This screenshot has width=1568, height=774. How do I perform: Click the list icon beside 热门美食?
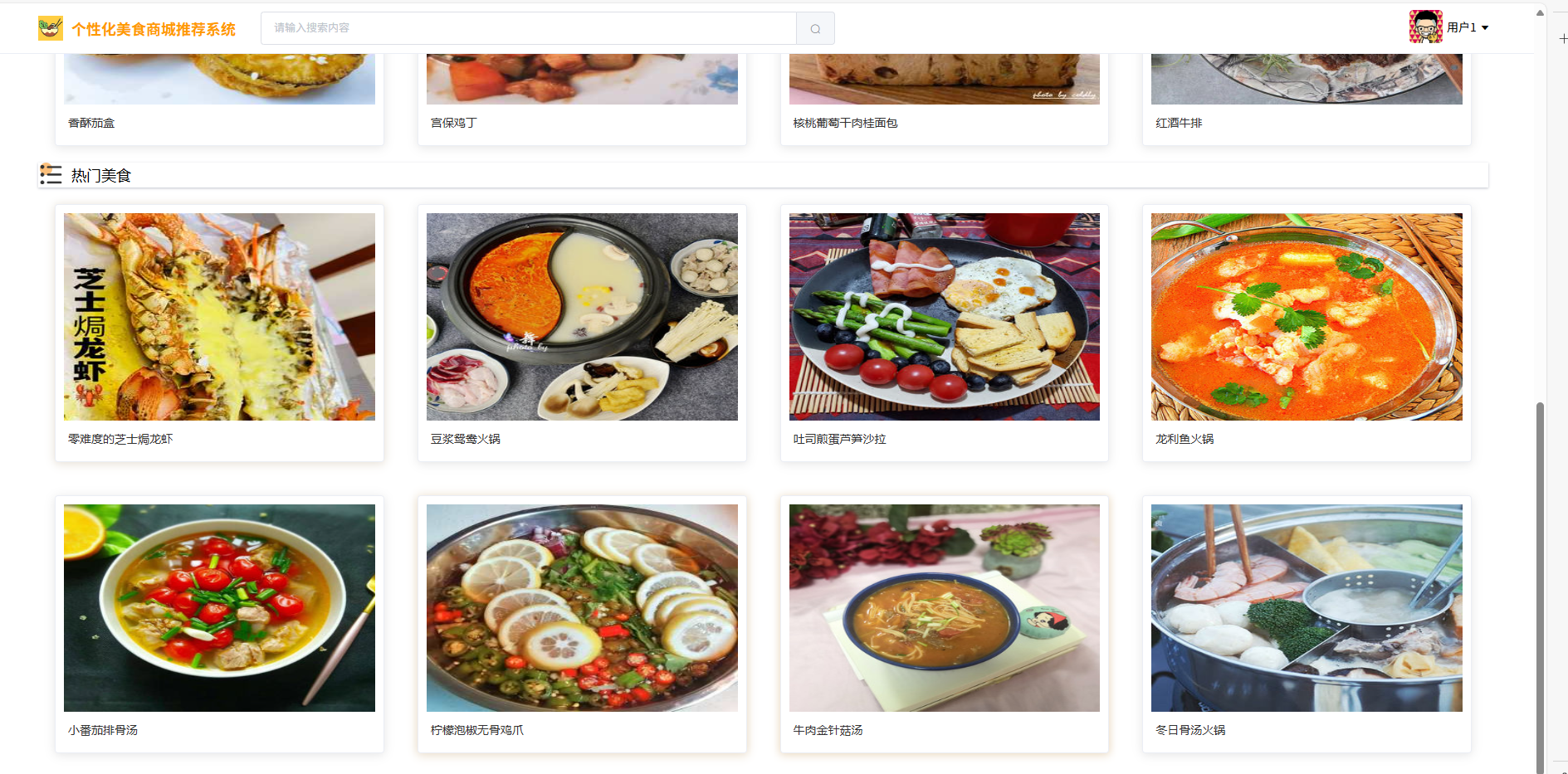coord(51,174)
